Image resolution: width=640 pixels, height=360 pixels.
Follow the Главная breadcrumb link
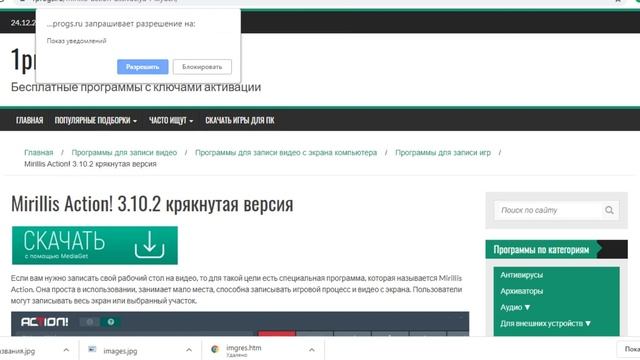coord(39,153)
